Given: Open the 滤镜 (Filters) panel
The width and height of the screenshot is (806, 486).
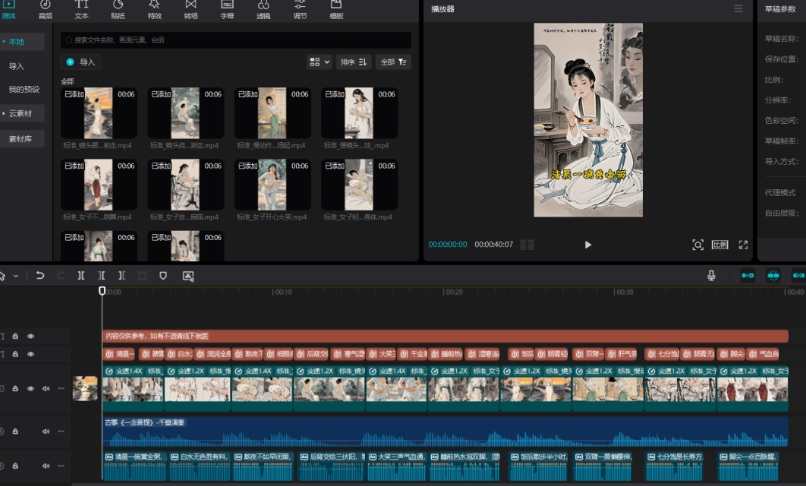Looking at the screenshot, I should click(x=263, y=10).
